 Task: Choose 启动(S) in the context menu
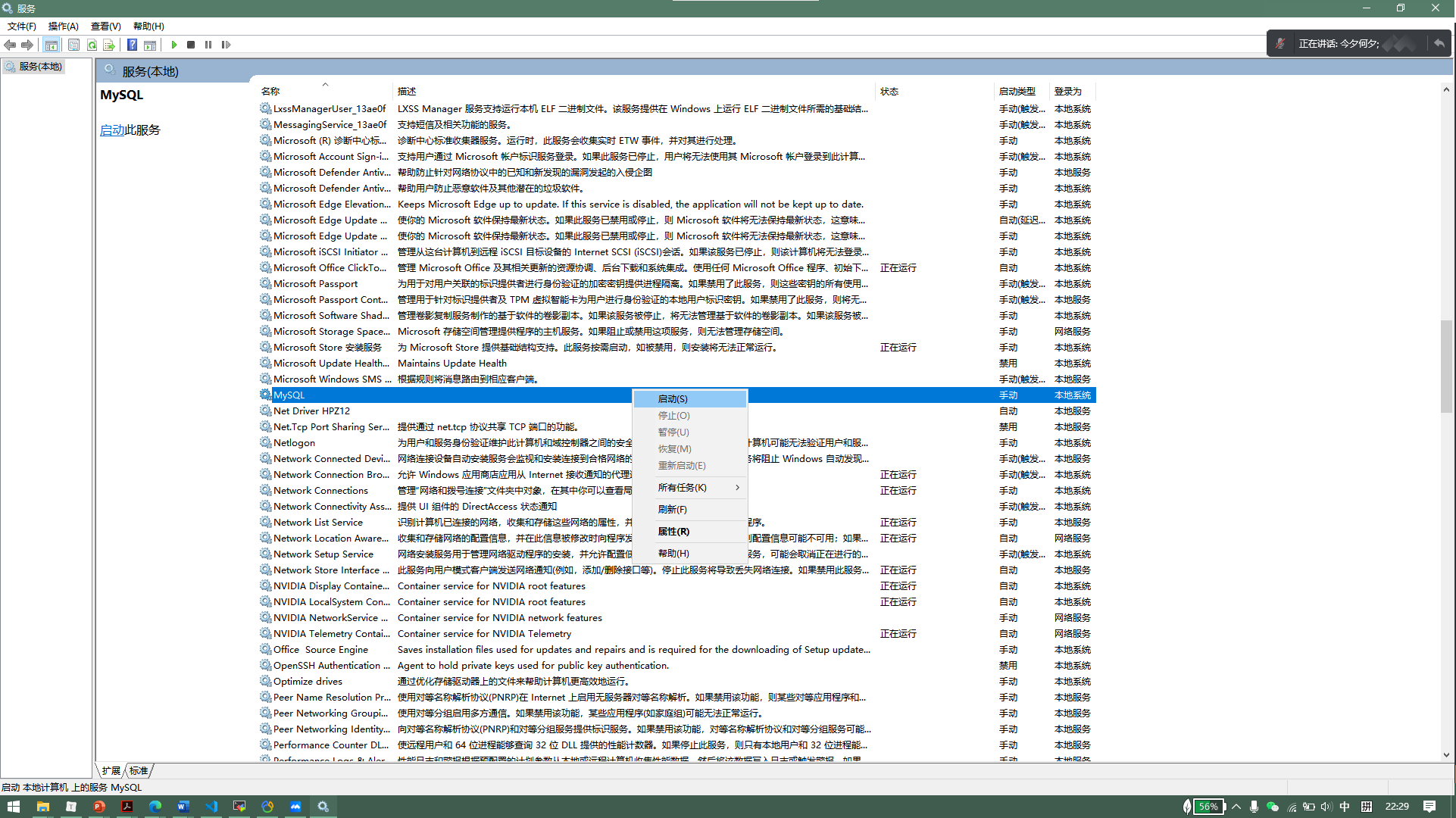pyautogui.click(x=673, y=399)
